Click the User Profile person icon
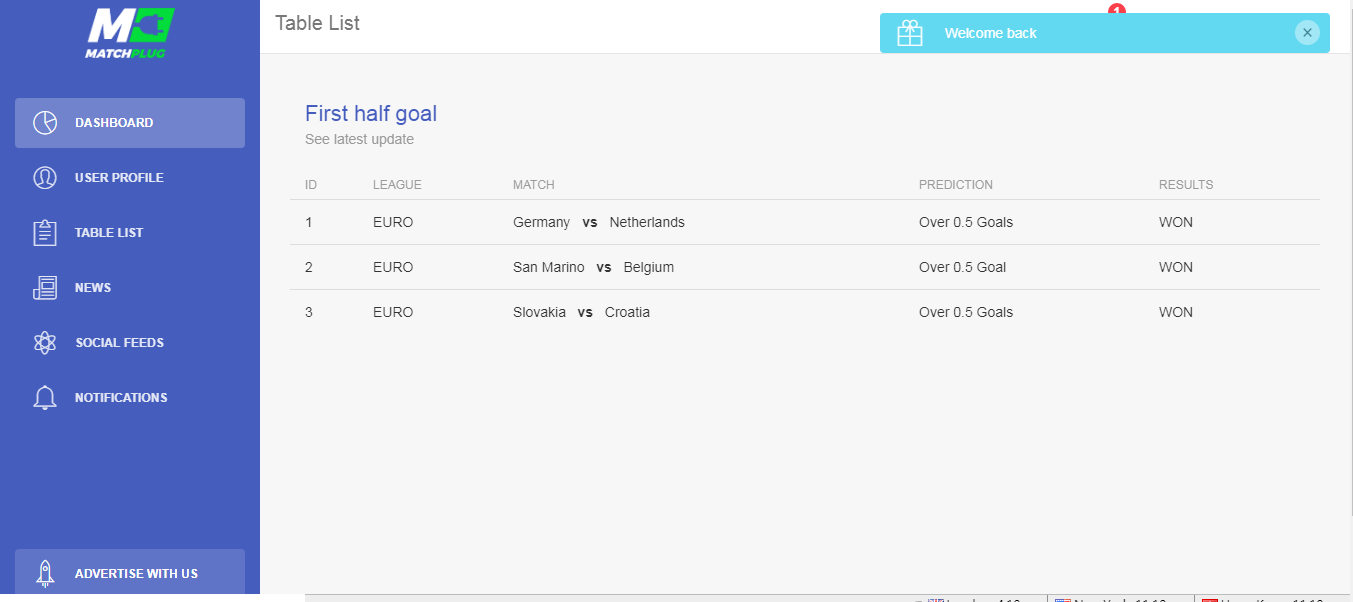The image size is (1353, 602). click(45, 178)
